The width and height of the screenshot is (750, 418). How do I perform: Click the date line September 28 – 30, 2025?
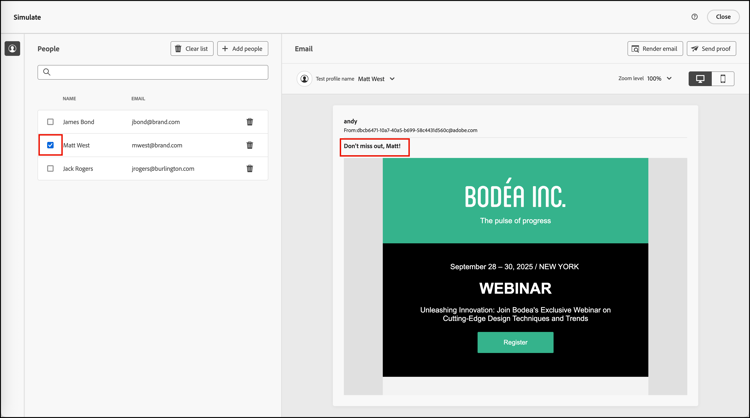coord(514,266)
